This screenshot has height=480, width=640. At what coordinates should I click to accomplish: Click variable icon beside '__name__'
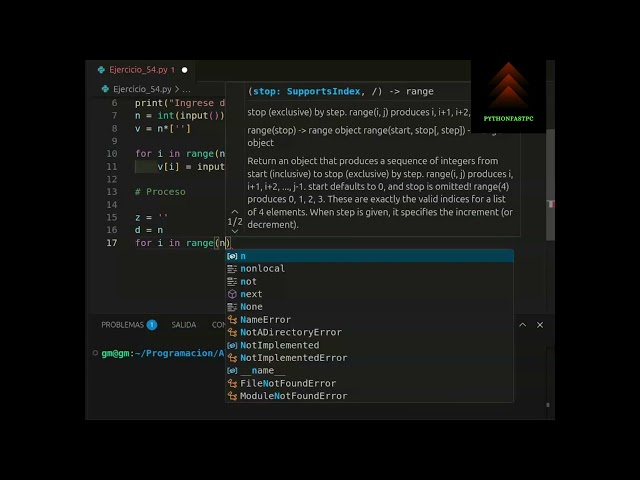[232, 370]
